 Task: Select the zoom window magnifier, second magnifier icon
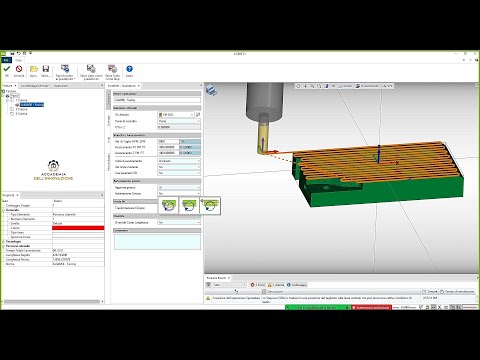click(319, 86)
